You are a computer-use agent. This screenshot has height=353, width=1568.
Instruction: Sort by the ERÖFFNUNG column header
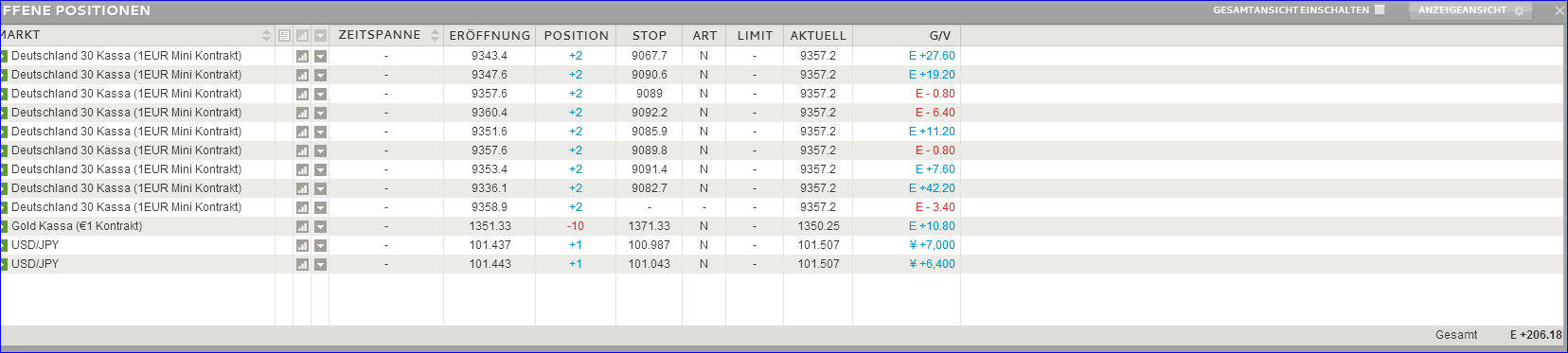(x=490, y=35)
